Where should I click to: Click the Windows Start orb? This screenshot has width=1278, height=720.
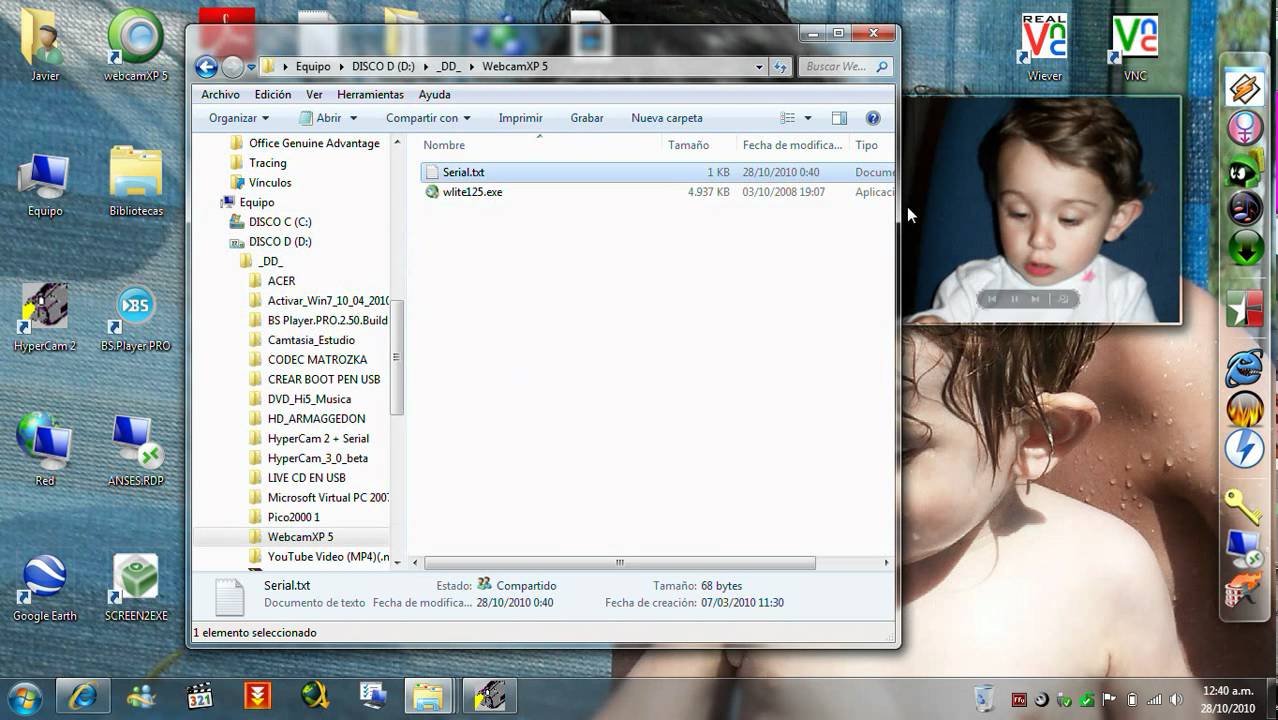pos(25,696)
